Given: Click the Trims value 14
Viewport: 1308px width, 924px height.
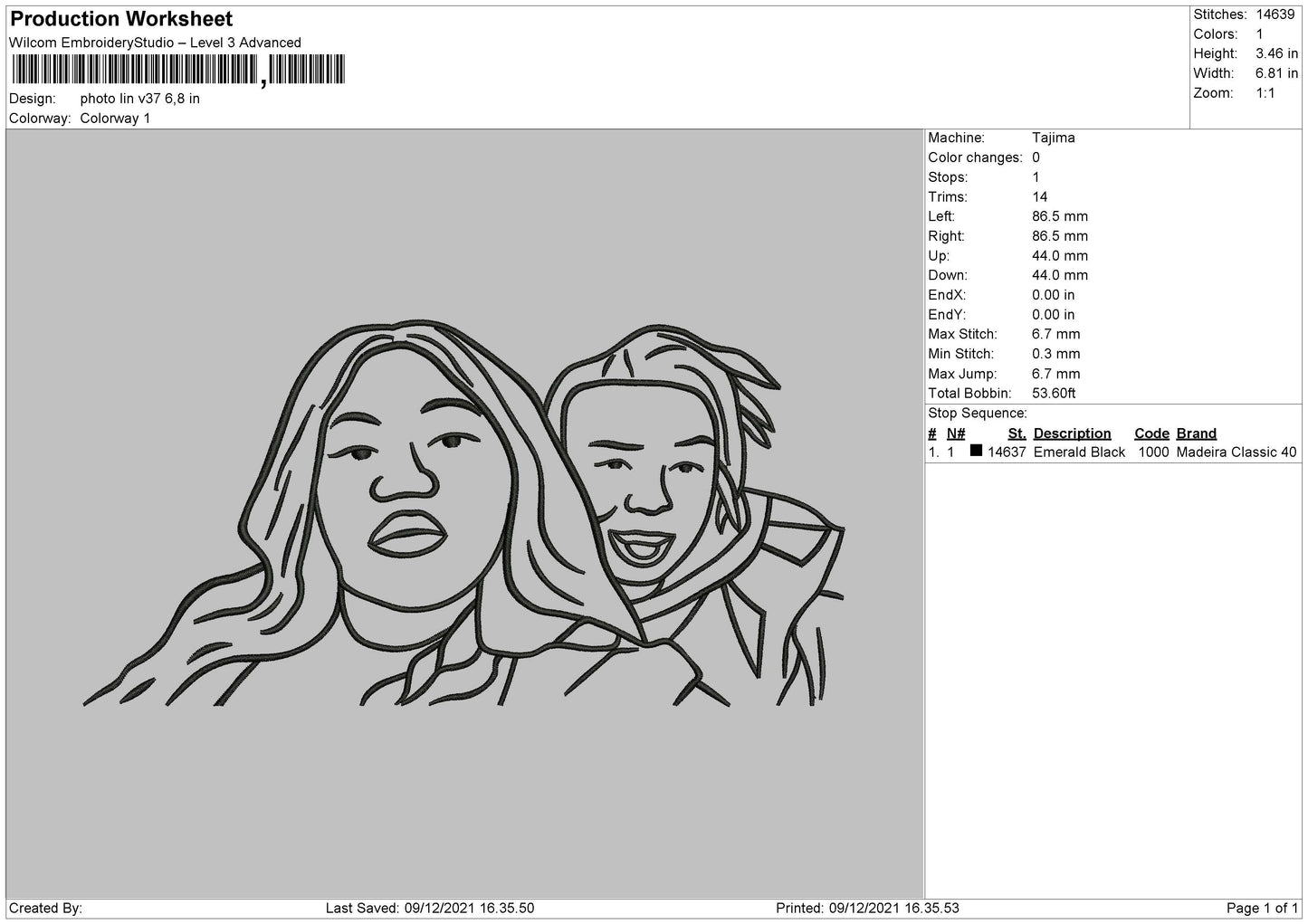Looking at the screenshot, I should tap(1040, 197).
